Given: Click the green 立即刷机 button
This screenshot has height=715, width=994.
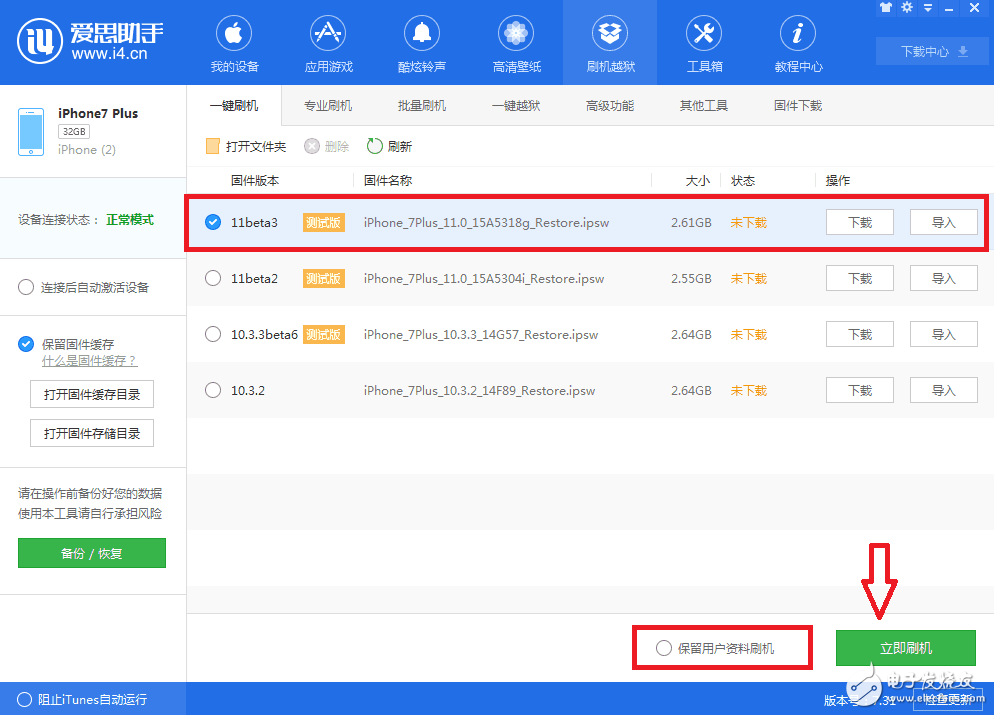Looking at the screenshot, I should click(905, 648).
